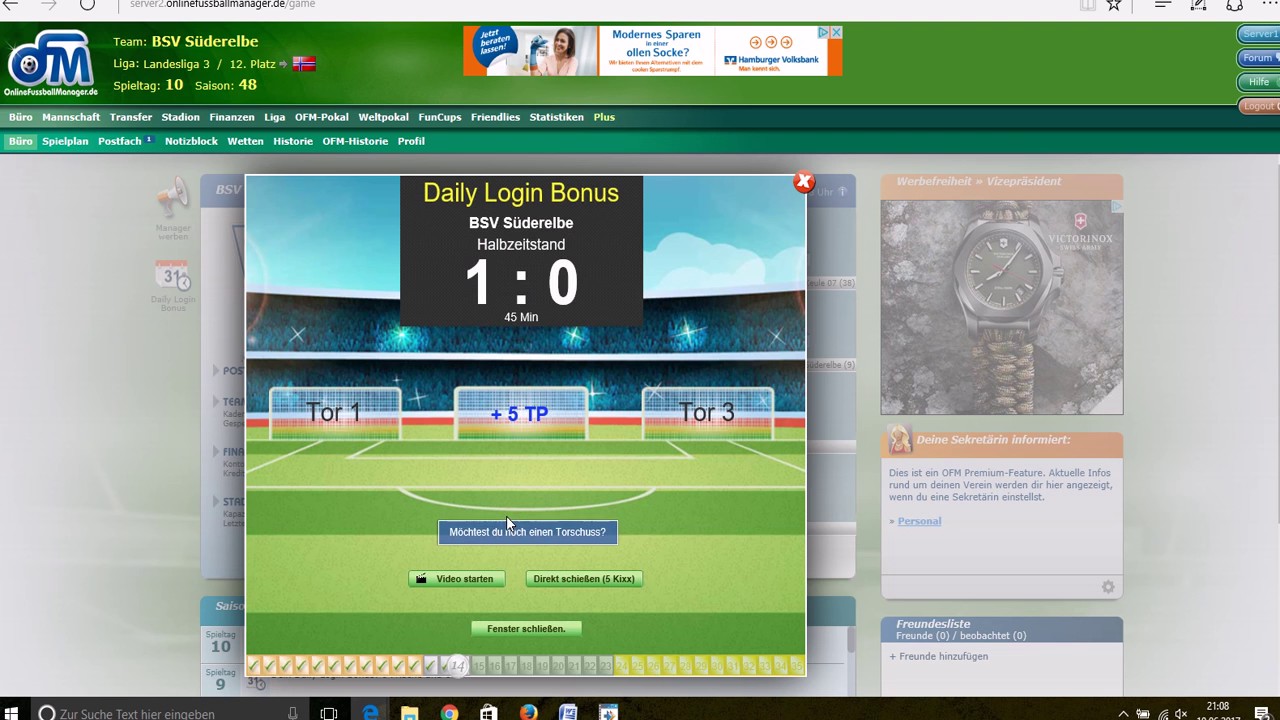Select the Tor 1 goal
The image size is (1280, 720).
[x=334, y=412]
